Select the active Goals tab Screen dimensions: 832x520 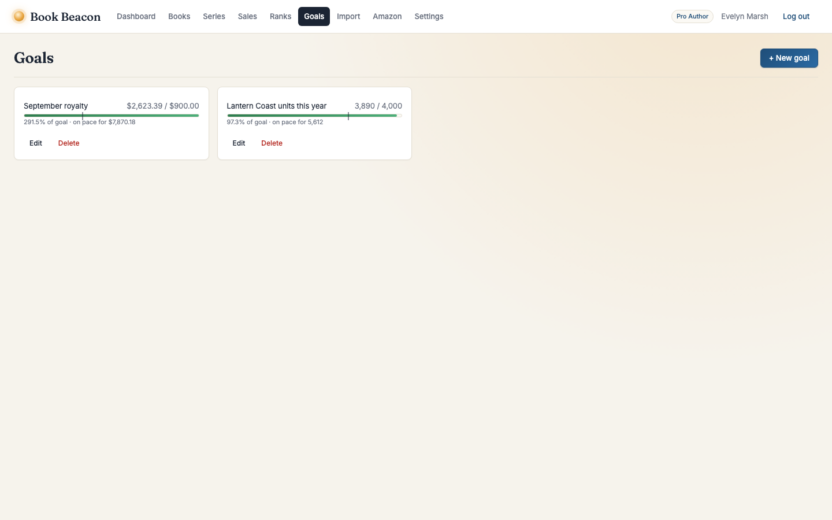314,16
